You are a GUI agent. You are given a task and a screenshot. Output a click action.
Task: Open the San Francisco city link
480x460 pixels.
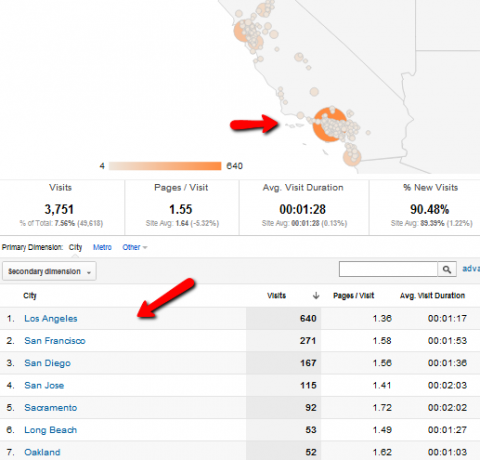click(x=55, y=341)
